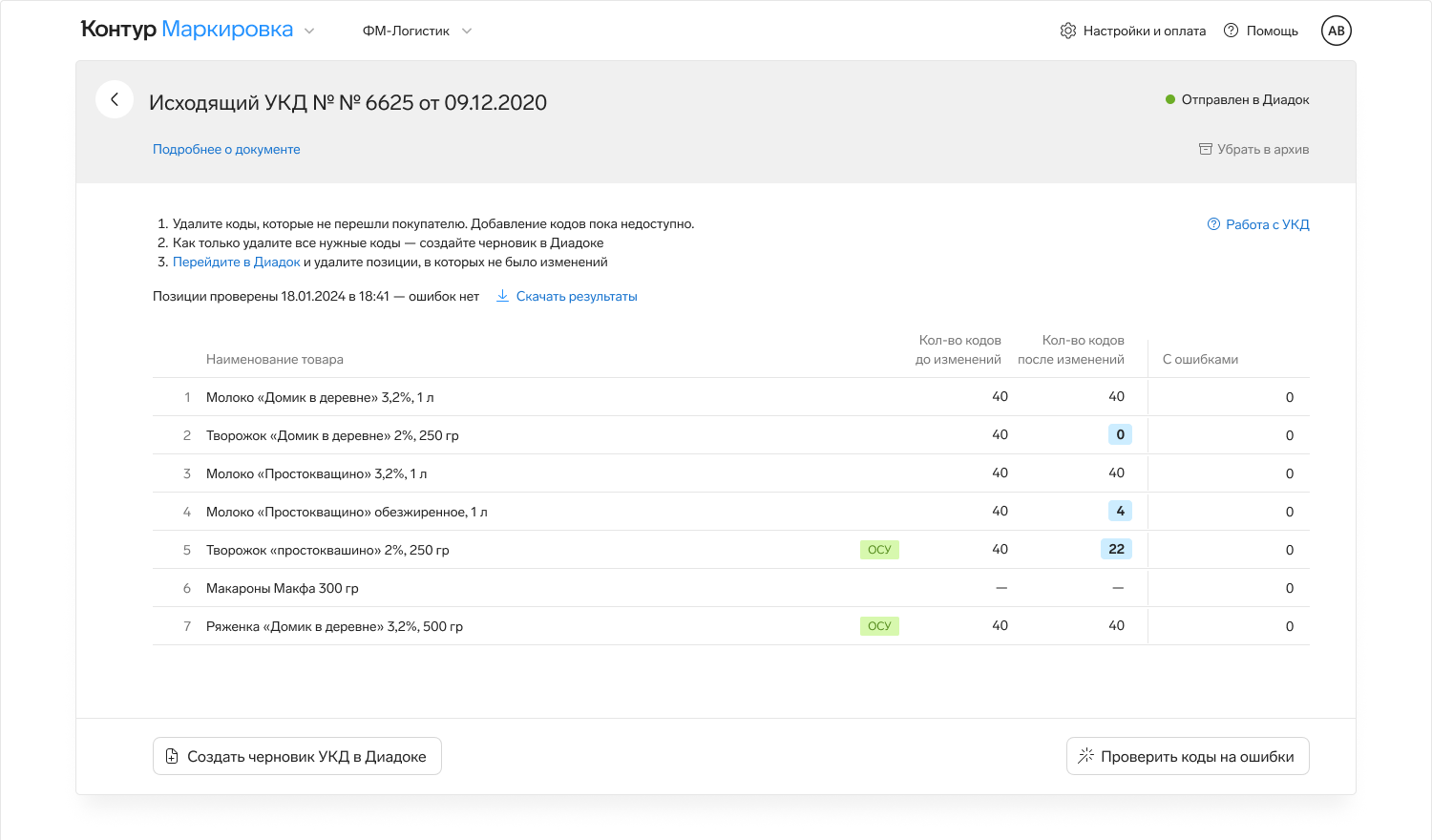Click Наименование товара column header

(275, 359)
